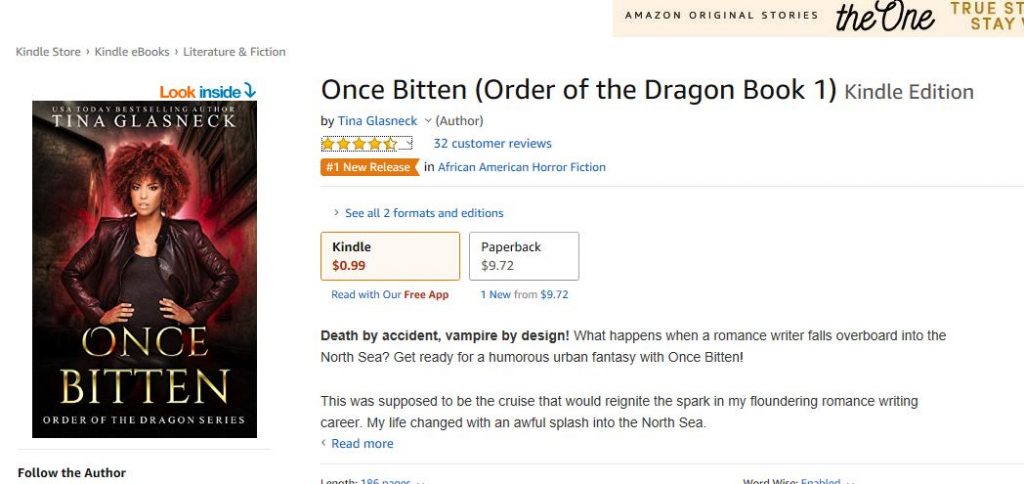The width and height of the screenshot is (1024, 484).
Task: Click the #1 New Release badge
Action: coord(370,167)
